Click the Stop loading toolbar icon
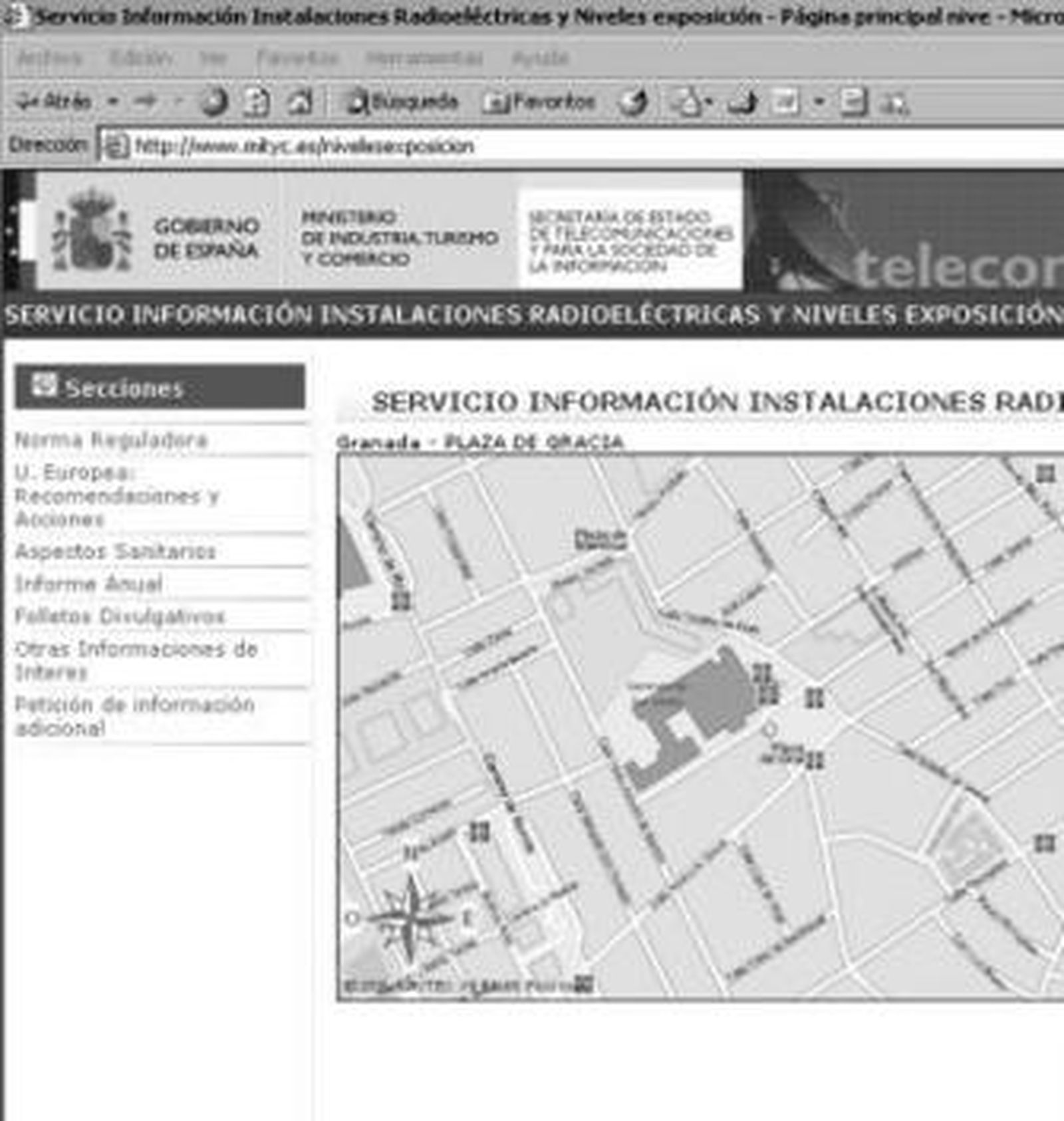Screen dimensions: 1064x1121 click(213, 102)
